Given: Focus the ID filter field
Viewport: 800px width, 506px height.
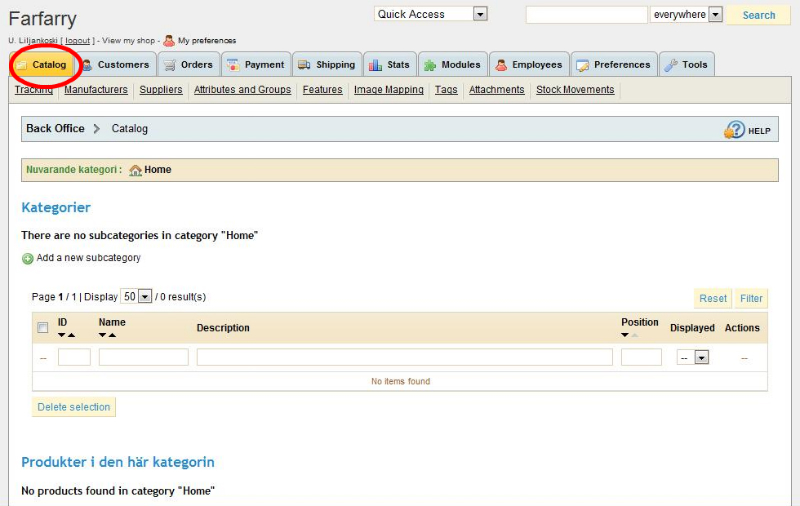Looking at the screenshot, I should 74,357.
